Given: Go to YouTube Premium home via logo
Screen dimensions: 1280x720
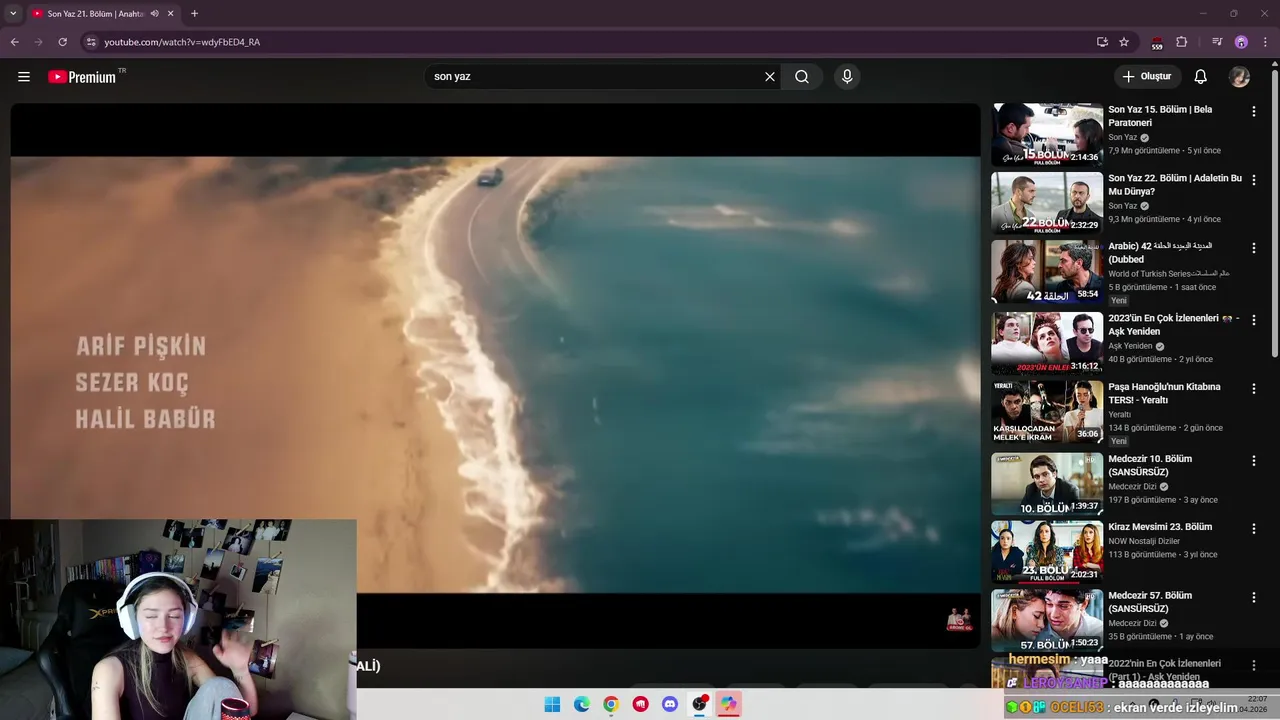Looking at the screenshot, I should click(x=82, y=77).
